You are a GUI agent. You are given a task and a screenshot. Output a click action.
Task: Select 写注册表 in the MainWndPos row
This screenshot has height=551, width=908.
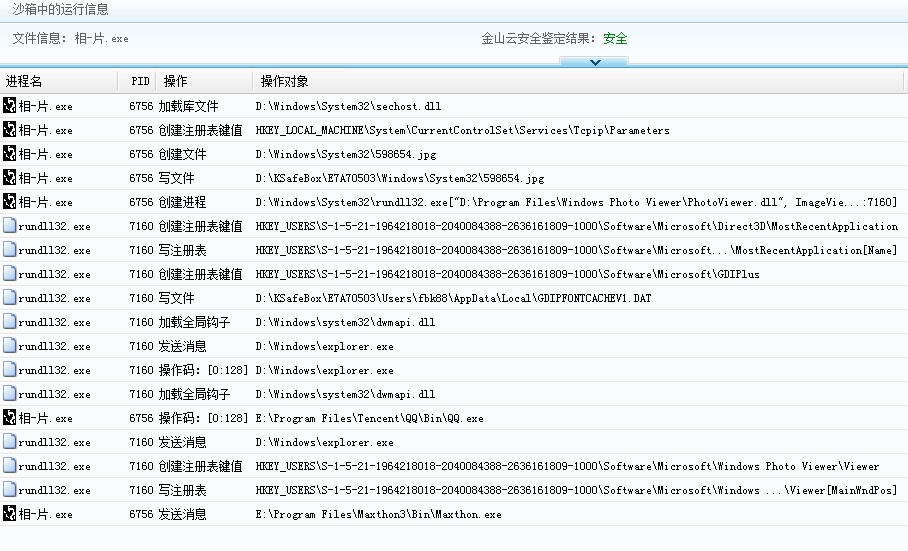(182, 491)
